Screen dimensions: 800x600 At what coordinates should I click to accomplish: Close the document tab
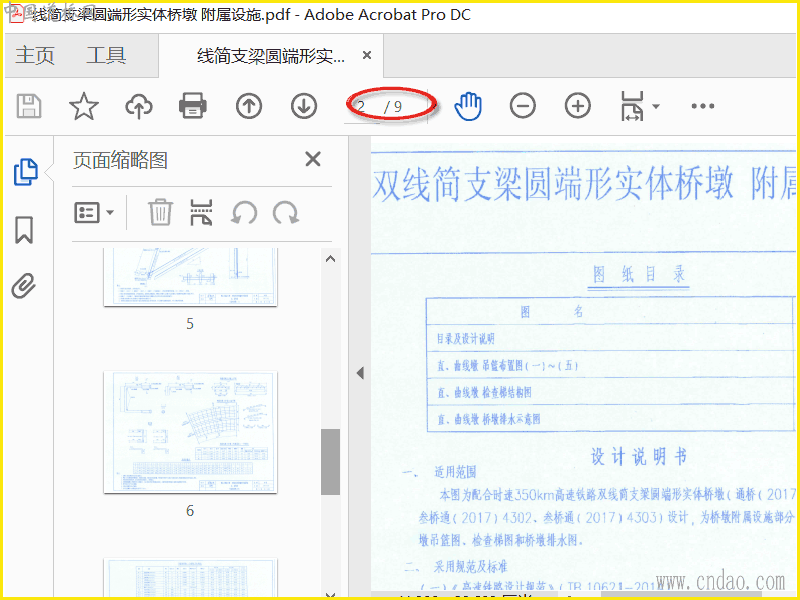click(x=367, y=55)
